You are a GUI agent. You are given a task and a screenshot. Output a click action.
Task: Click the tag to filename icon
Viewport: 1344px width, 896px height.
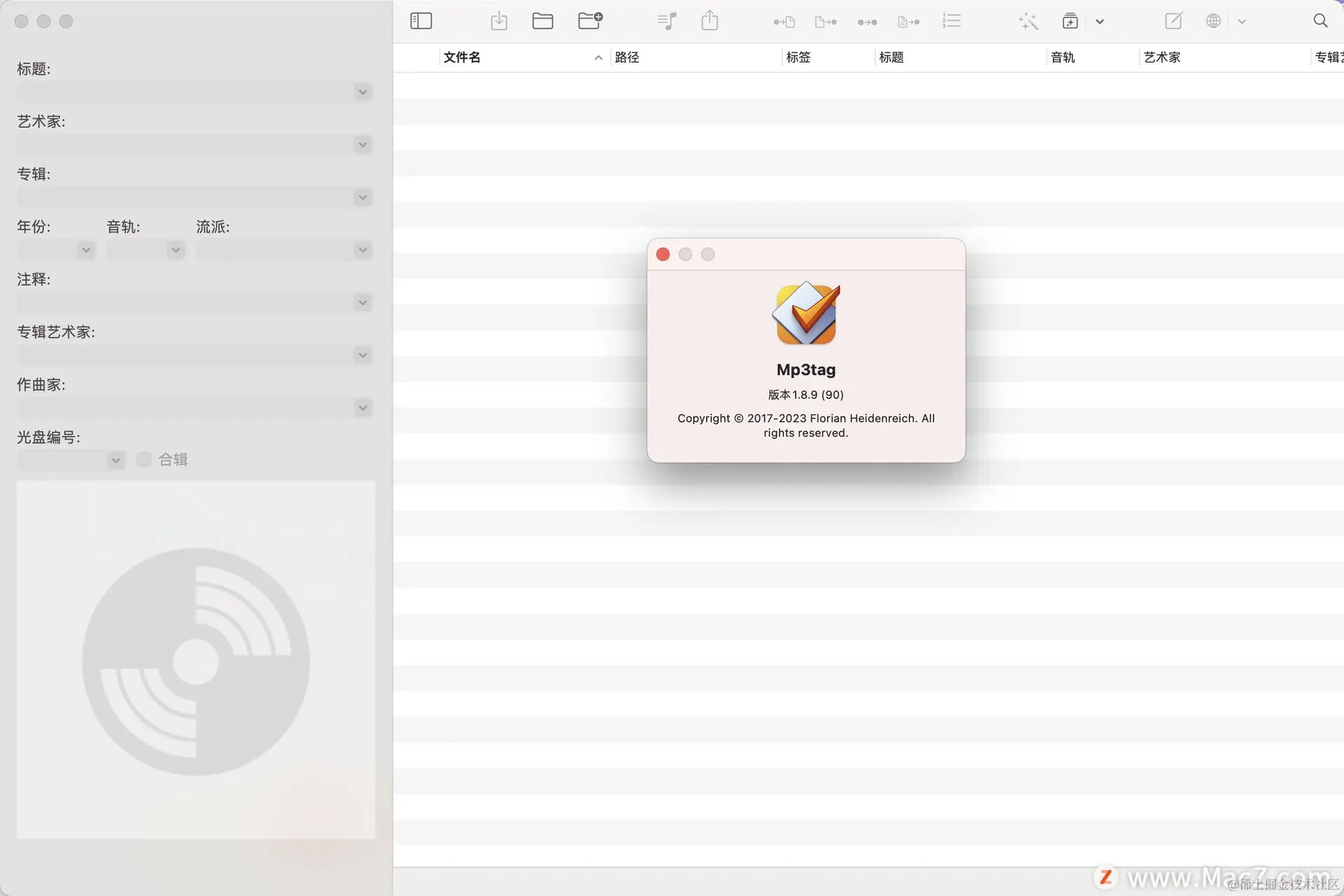784,22
